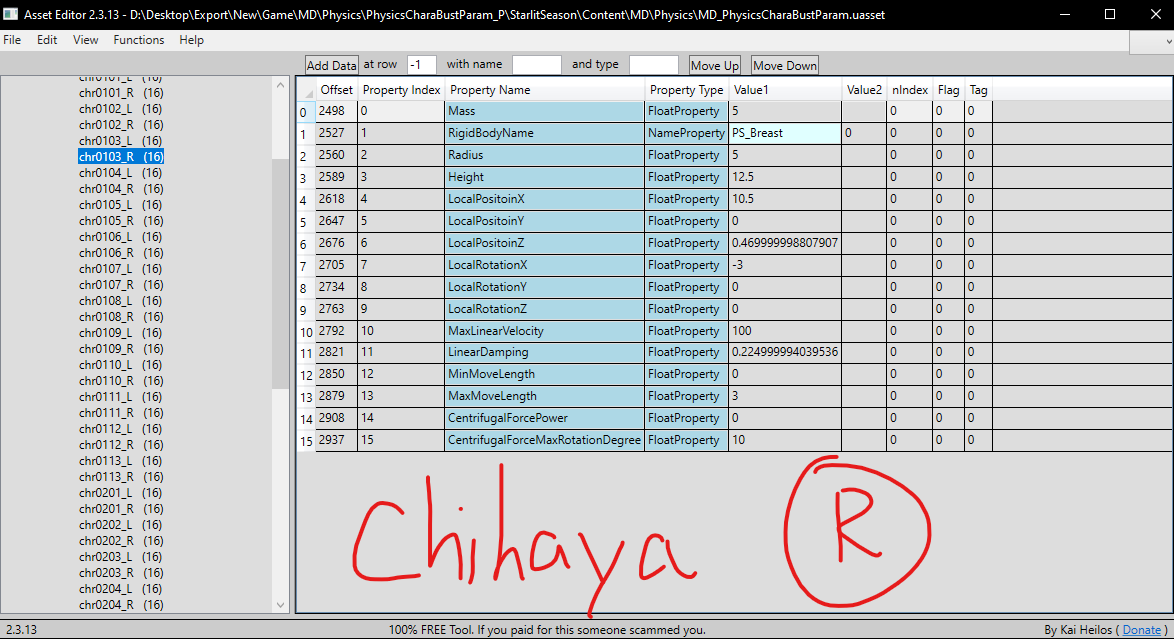Click the Radius property name cell

click(544, 155)
